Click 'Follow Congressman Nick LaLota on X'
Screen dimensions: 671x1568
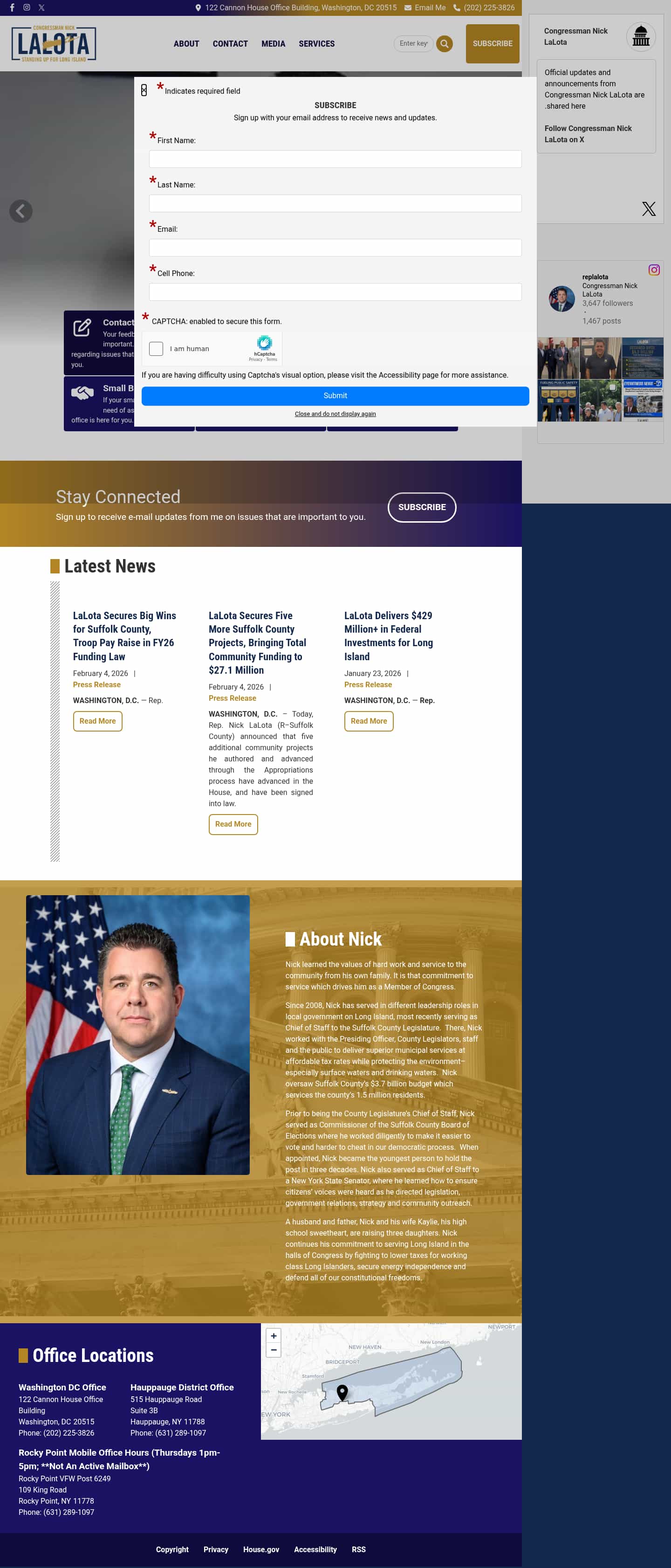point(588,134)
